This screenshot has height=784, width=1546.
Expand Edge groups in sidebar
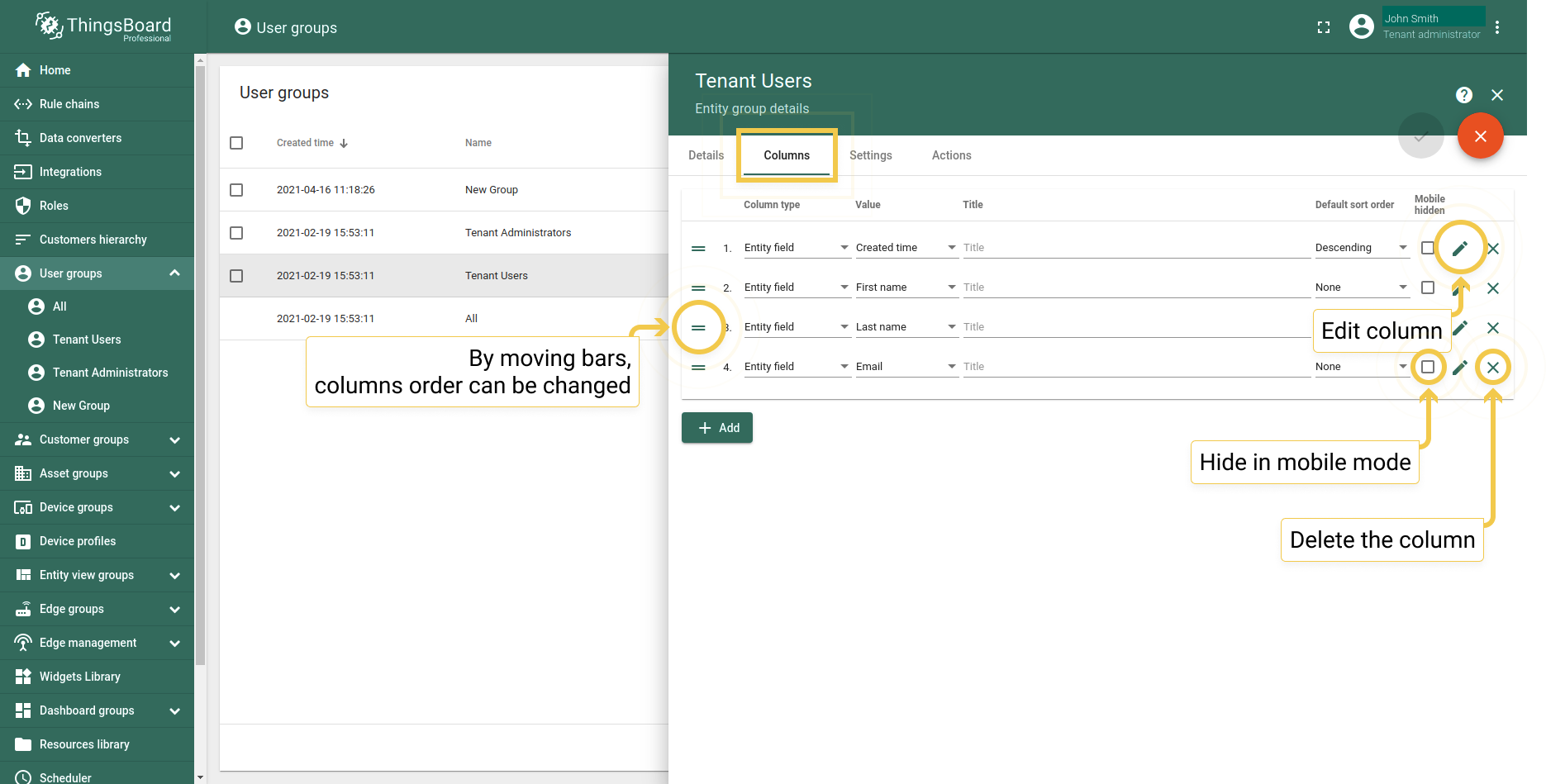click(x=174, y=609)
